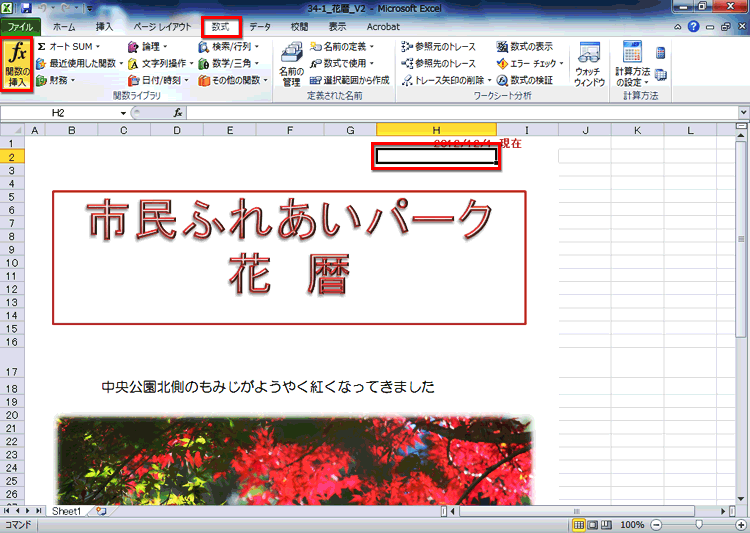Click the Name Box showing H2

coord(58,113)
